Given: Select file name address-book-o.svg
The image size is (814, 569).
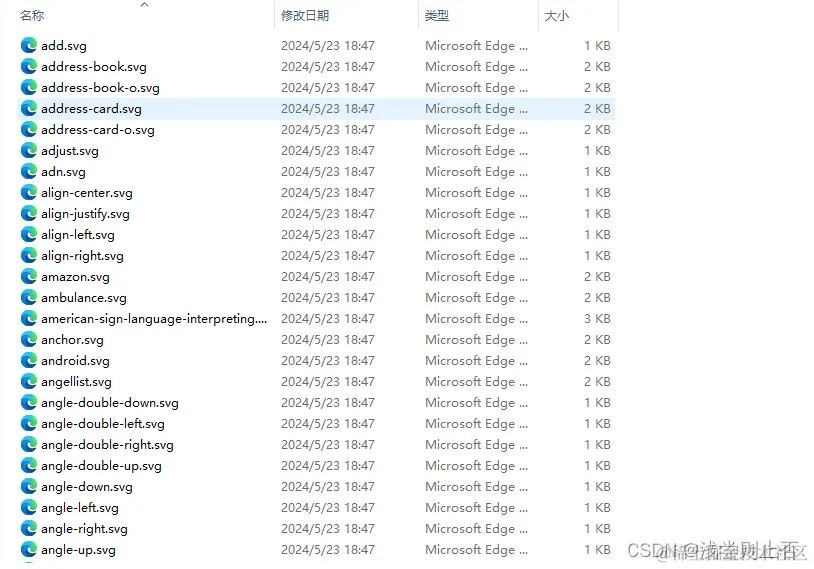Looking at the screenshot, I should tap(100, 88).
